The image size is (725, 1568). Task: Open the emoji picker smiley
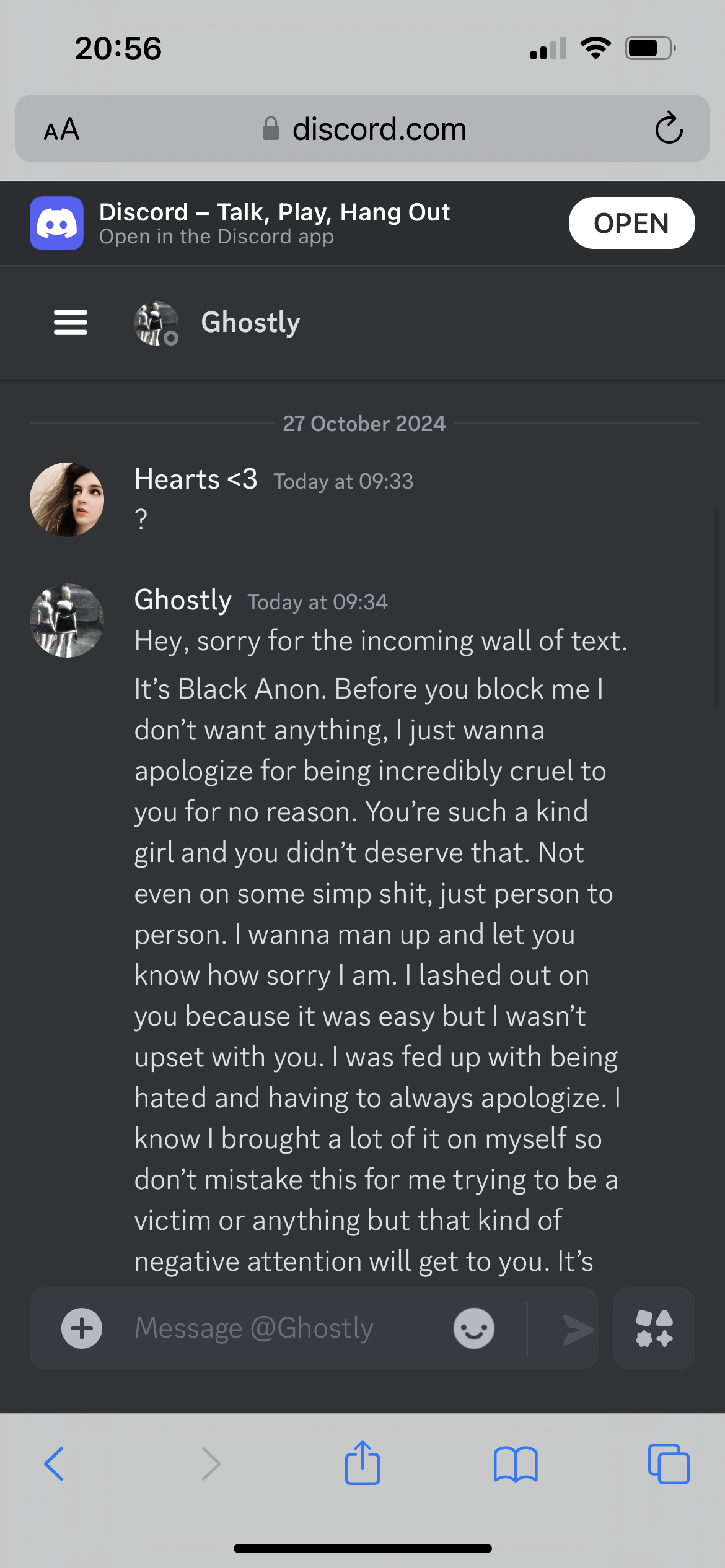coord(474,1328)
